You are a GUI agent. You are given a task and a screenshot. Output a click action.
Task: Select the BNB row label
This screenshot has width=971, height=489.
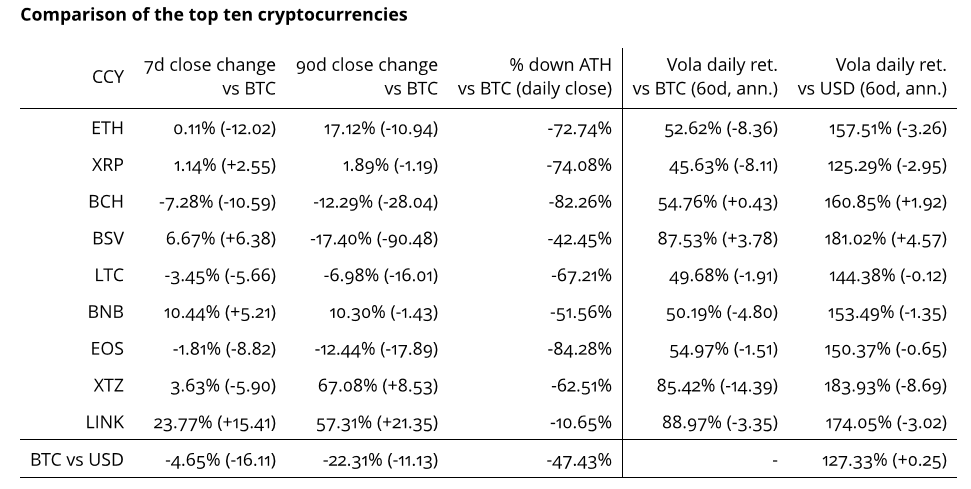(106, 311)
